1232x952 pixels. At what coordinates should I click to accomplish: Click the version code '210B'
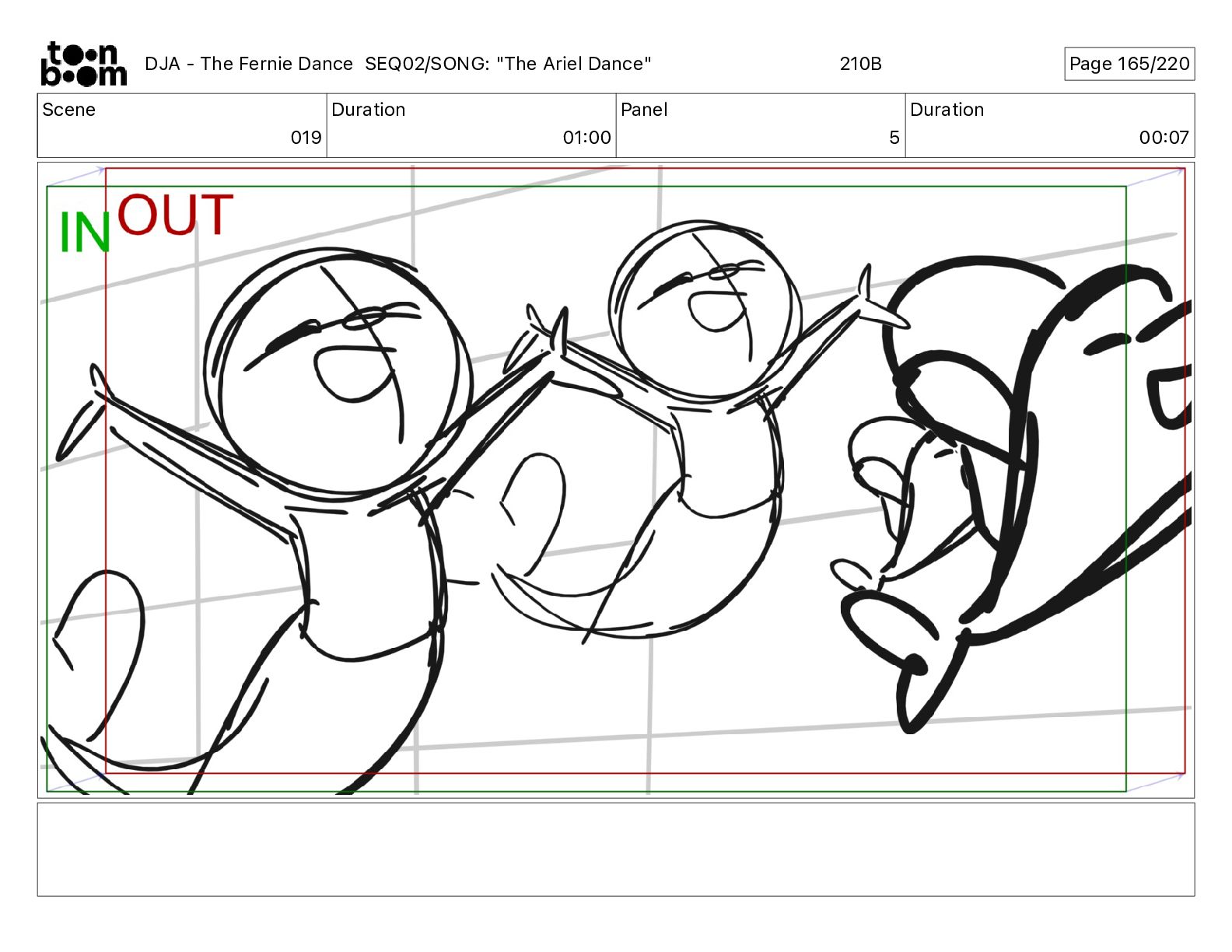tap(860, 64)
